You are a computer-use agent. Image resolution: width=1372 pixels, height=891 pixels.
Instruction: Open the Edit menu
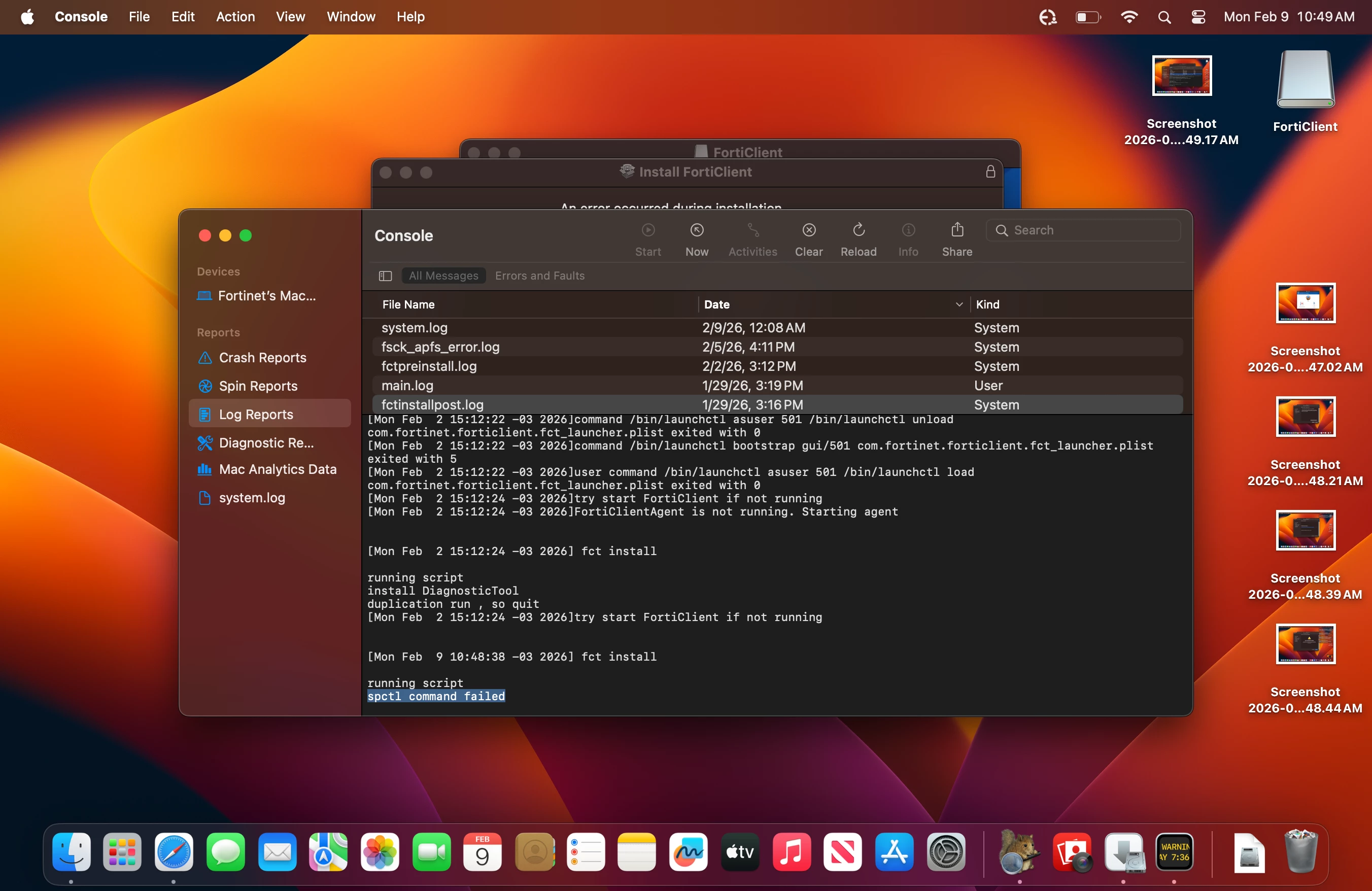coord(183,17)
